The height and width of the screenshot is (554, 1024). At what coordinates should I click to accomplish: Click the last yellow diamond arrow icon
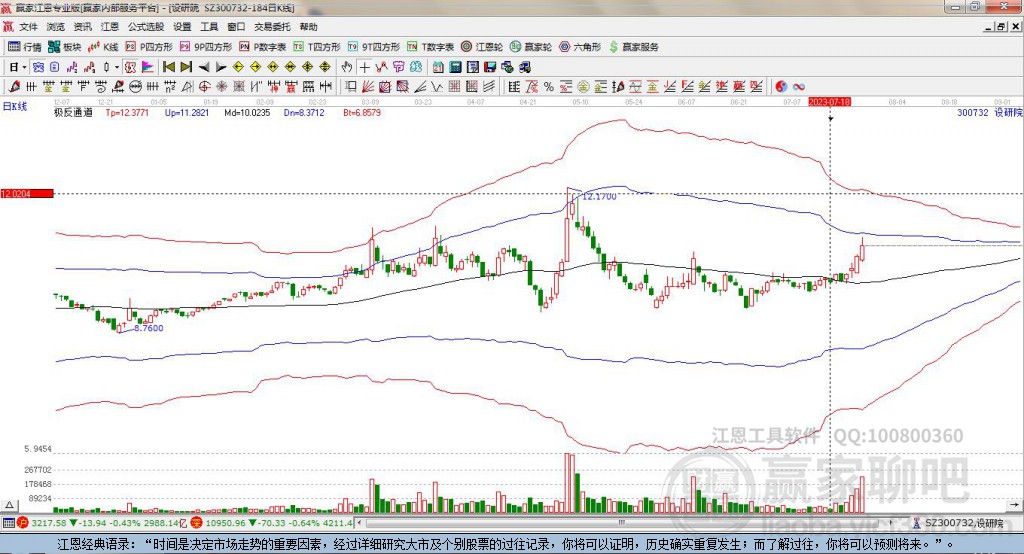(325, 67)
